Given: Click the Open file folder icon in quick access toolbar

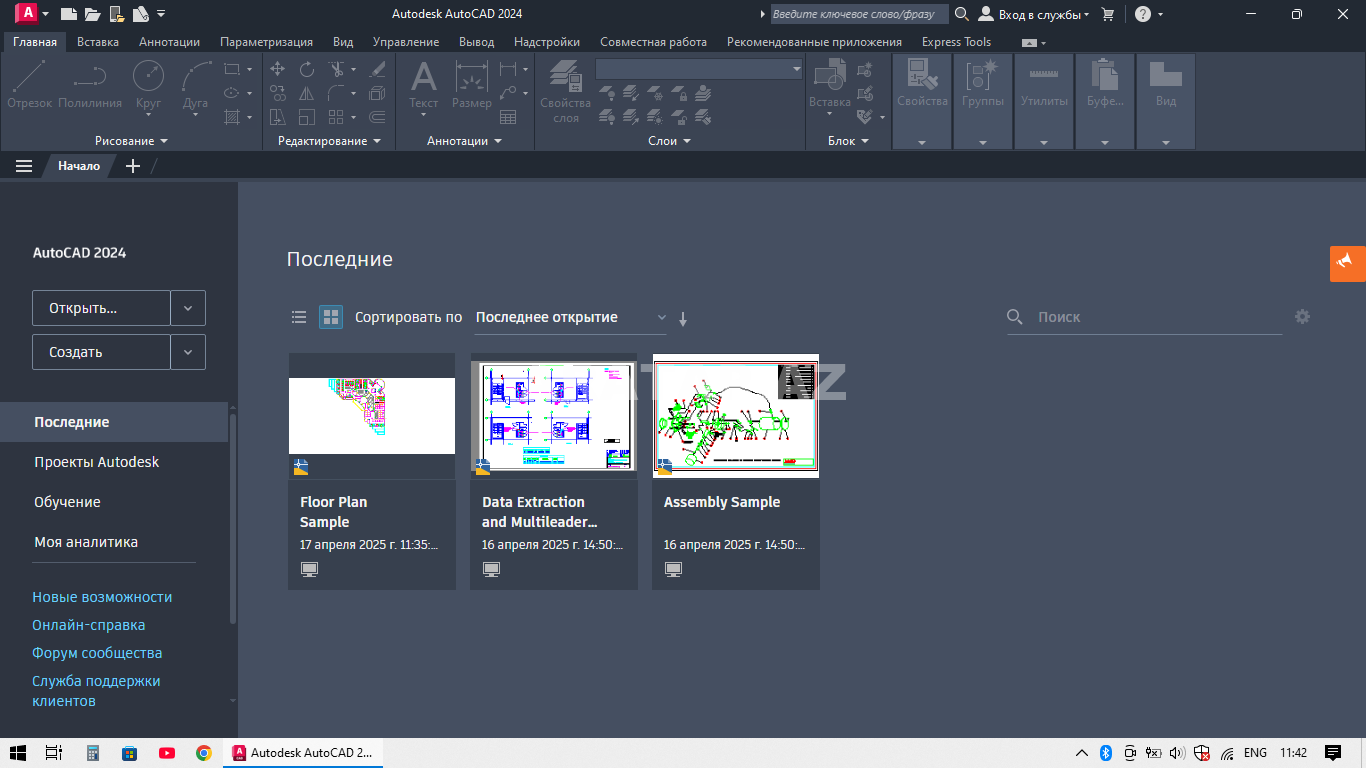Looking at the screenshot, I should coord(93,14).
